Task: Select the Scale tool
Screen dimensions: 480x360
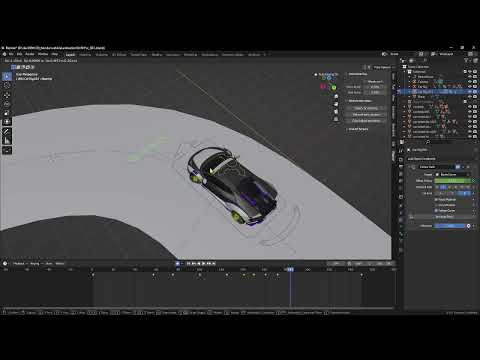Action: (x=7, y=113)
